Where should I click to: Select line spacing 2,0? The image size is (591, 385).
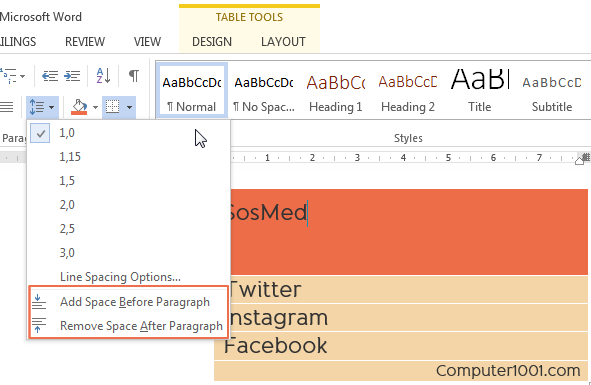tap(129, 205)
